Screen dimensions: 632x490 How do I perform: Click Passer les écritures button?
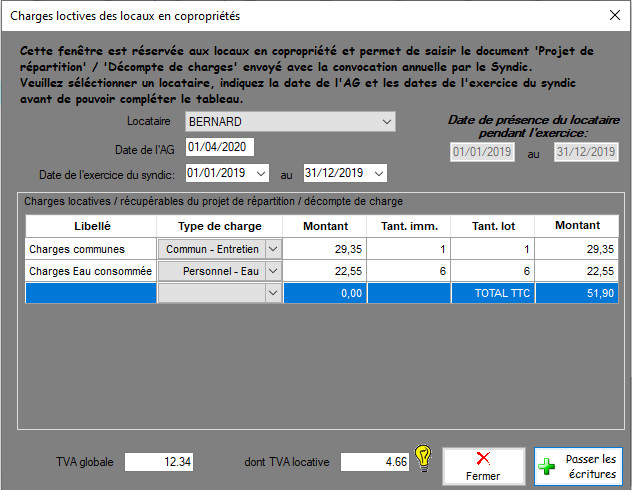click(578, 466)
